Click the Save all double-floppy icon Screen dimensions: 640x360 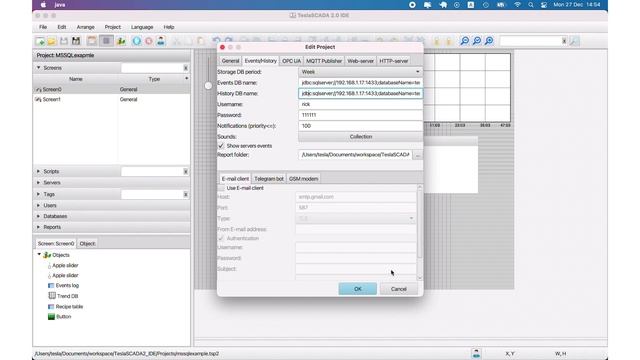[x=76, y=41]
